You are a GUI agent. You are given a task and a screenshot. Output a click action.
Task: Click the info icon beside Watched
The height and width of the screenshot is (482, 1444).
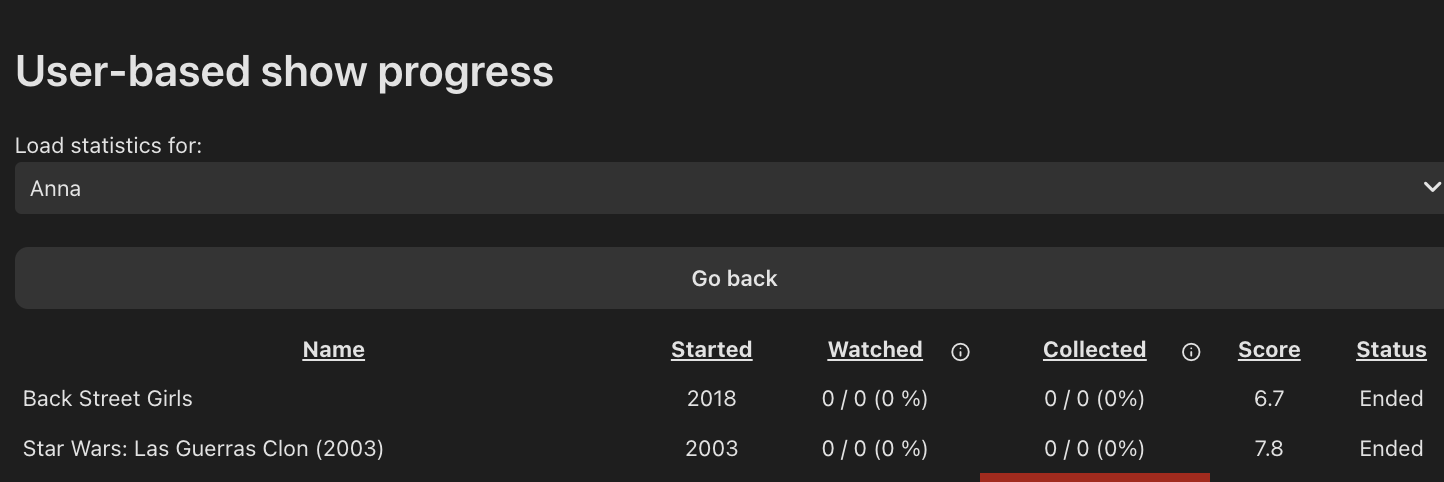tap(960, 352)
